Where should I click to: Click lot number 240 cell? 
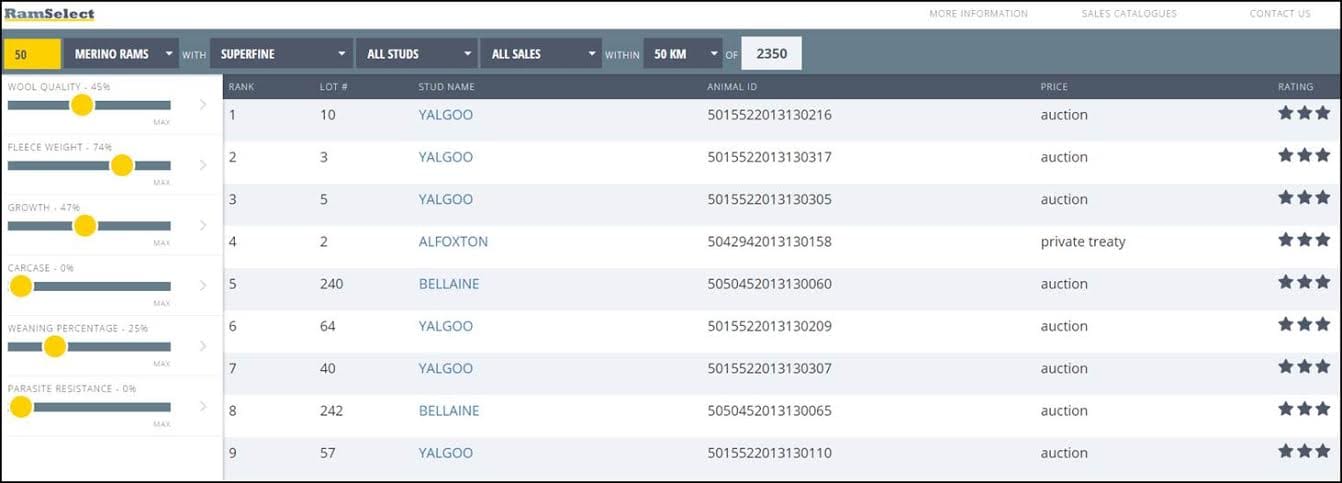pos(331,284)
